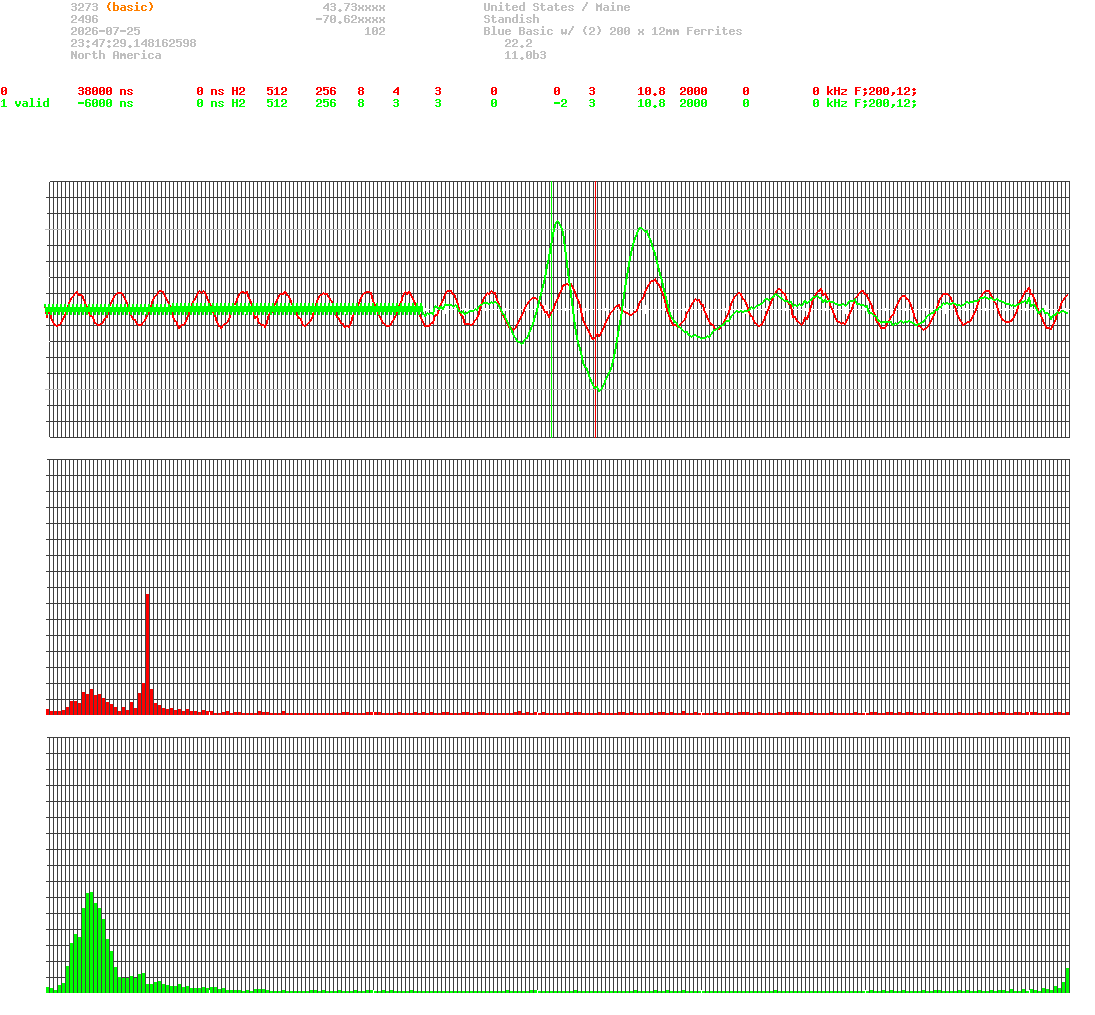The height and width of the screenshot is (1015, 1095).
Task: Click the altitude value 102
Action: pyautogui.click(x=374, y=31)
